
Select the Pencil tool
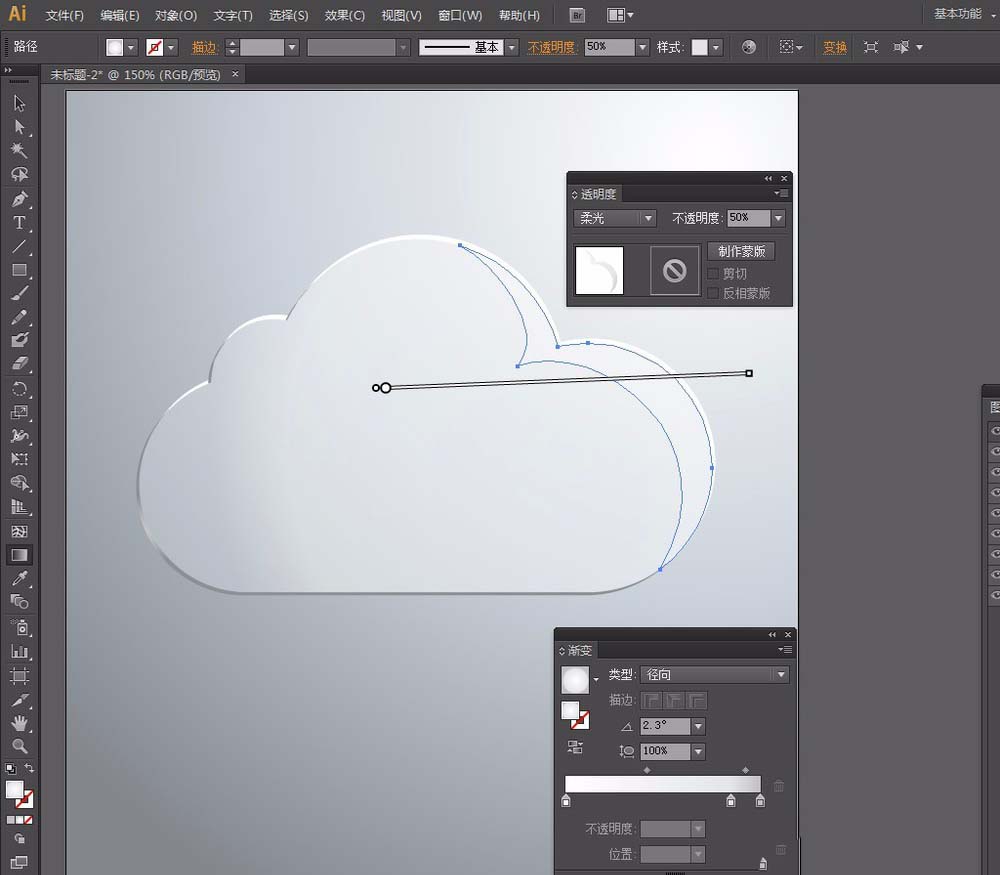[x=19, y=317]
